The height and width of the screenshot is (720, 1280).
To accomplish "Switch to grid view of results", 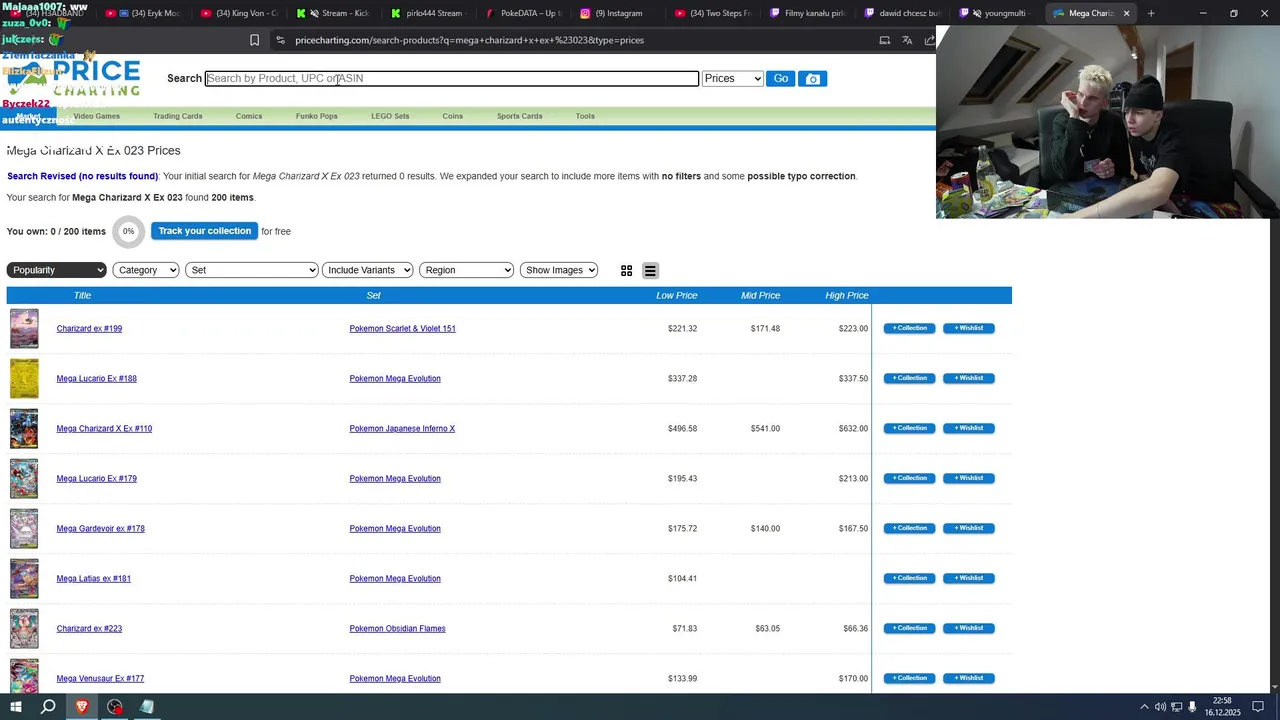I will coord(626,271).
